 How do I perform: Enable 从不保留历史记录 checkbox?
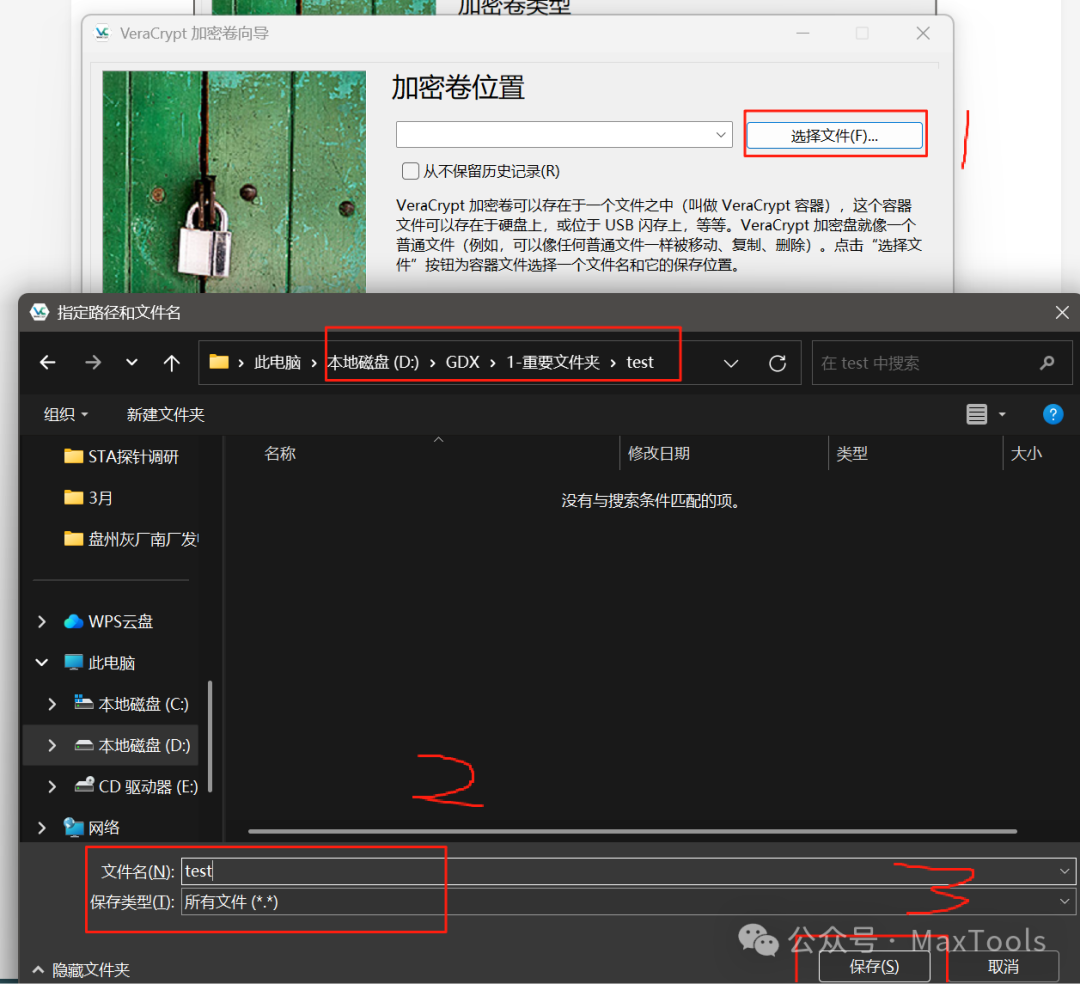[411, 171]
